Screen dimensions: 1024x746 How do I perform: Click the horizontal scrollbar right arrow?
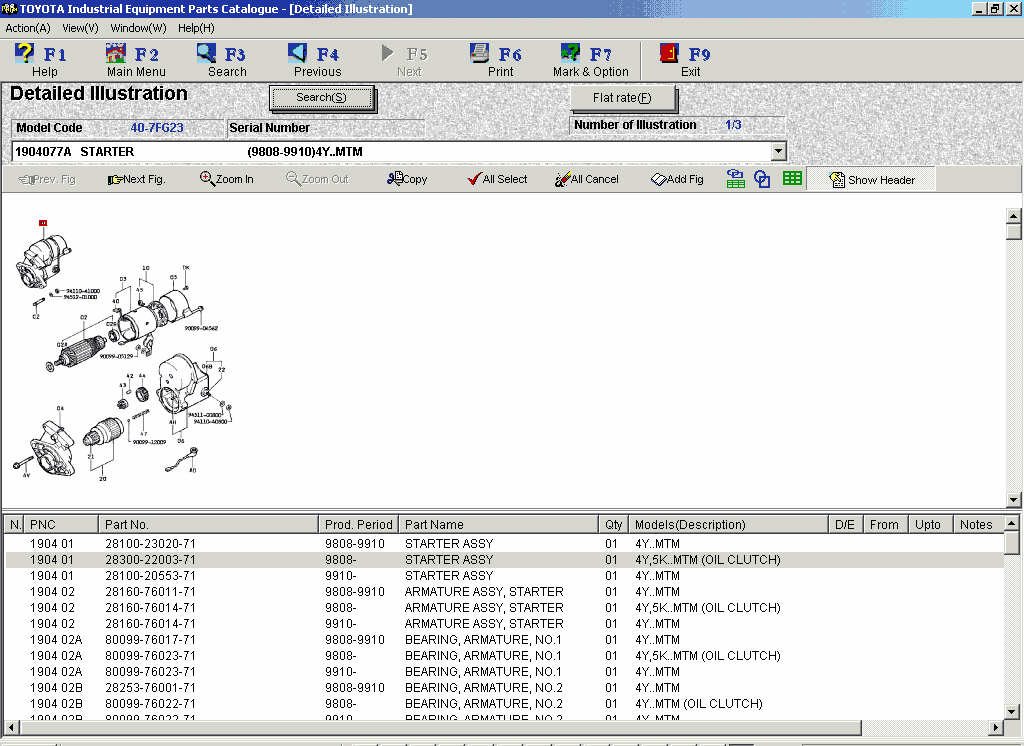[995, 727]
